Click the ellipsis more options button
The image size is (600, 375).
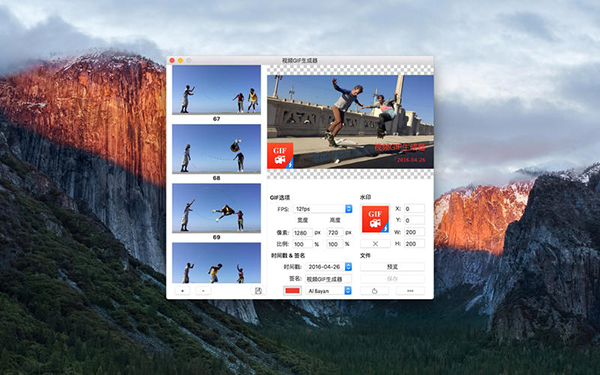point(410,291)
